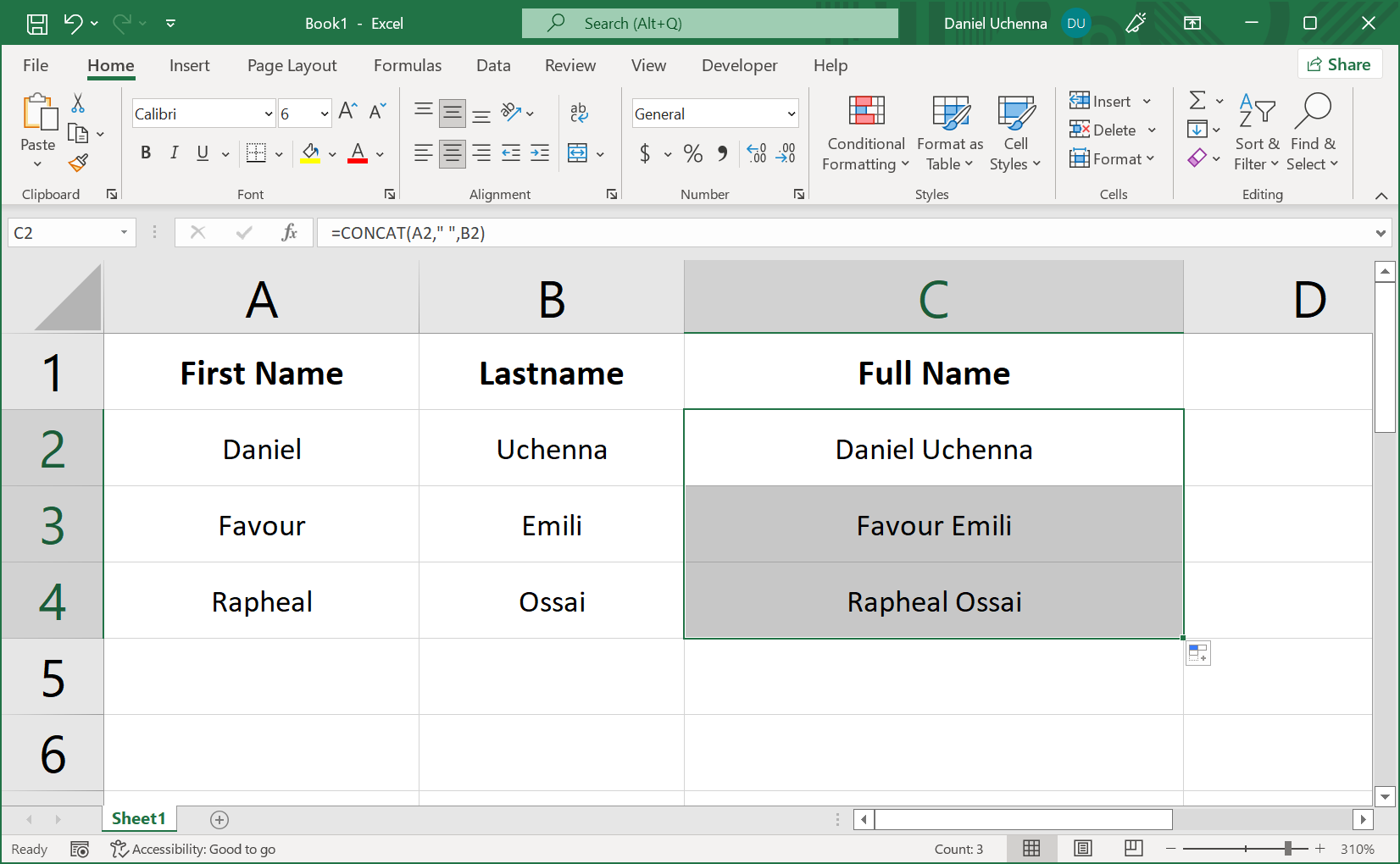Select the AutoSum icon
Viewport: 1400px width, 864px height.
(1197, 100)
